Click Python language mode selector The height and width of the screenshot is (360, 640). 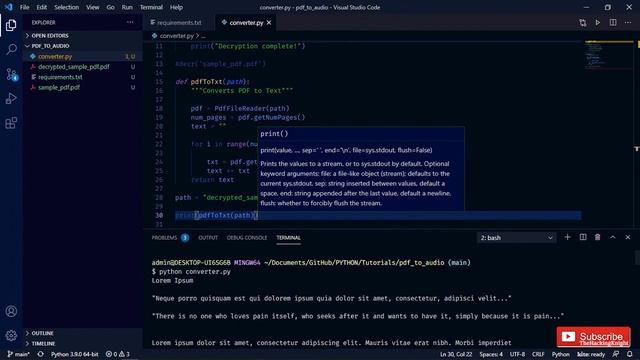click(560, 354)
